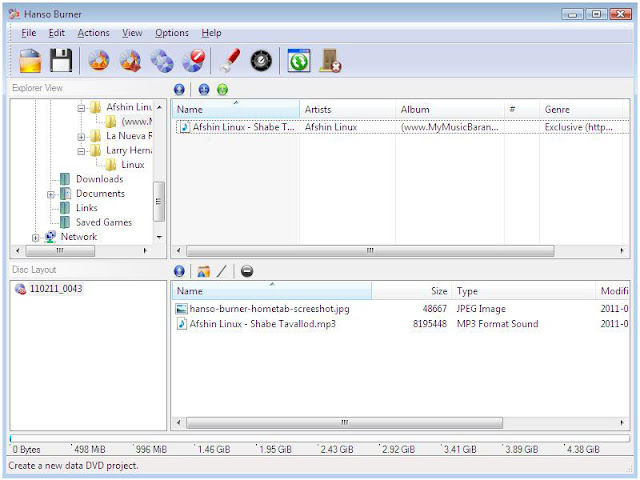Click explorer tree scroll up arrow

tap(159, 107)
